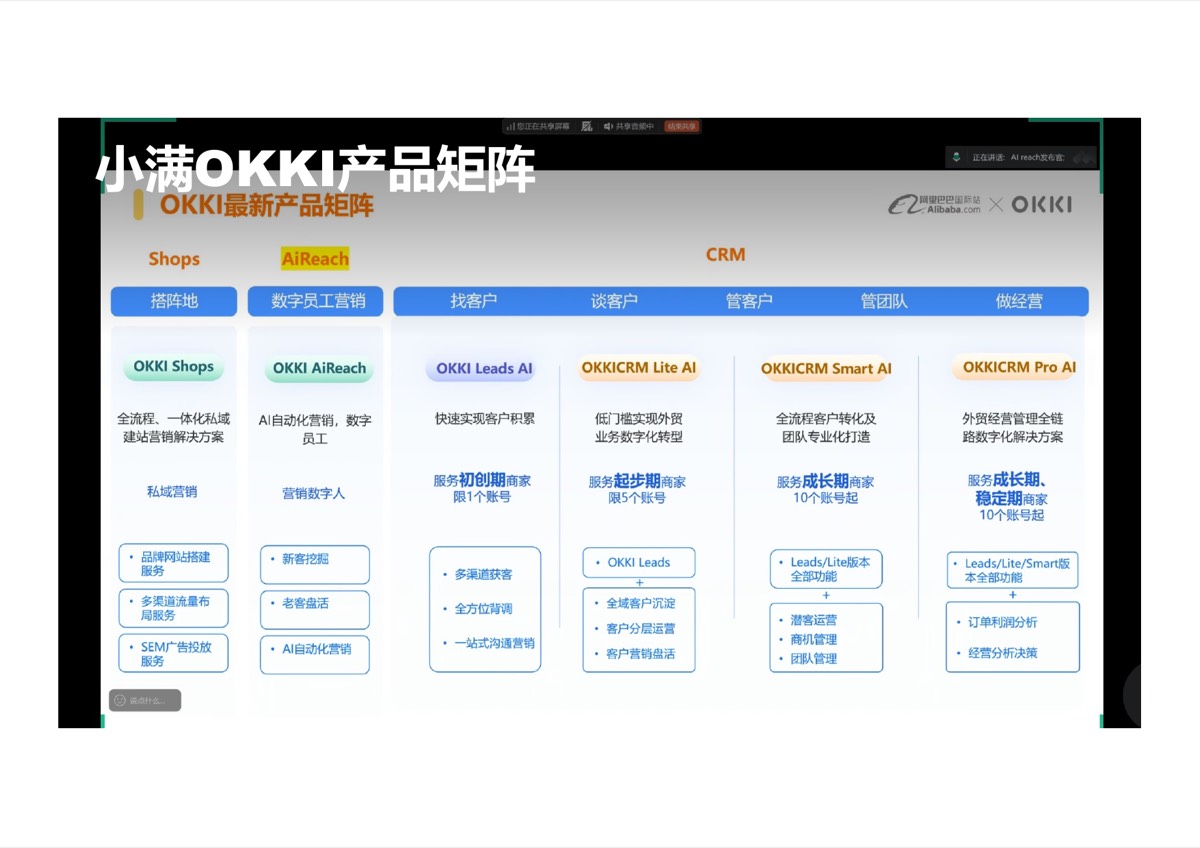The height and width of the screenshot is (848, 1200).
Task: Click the OKKI AiReach product label
Action: (319, 368)
